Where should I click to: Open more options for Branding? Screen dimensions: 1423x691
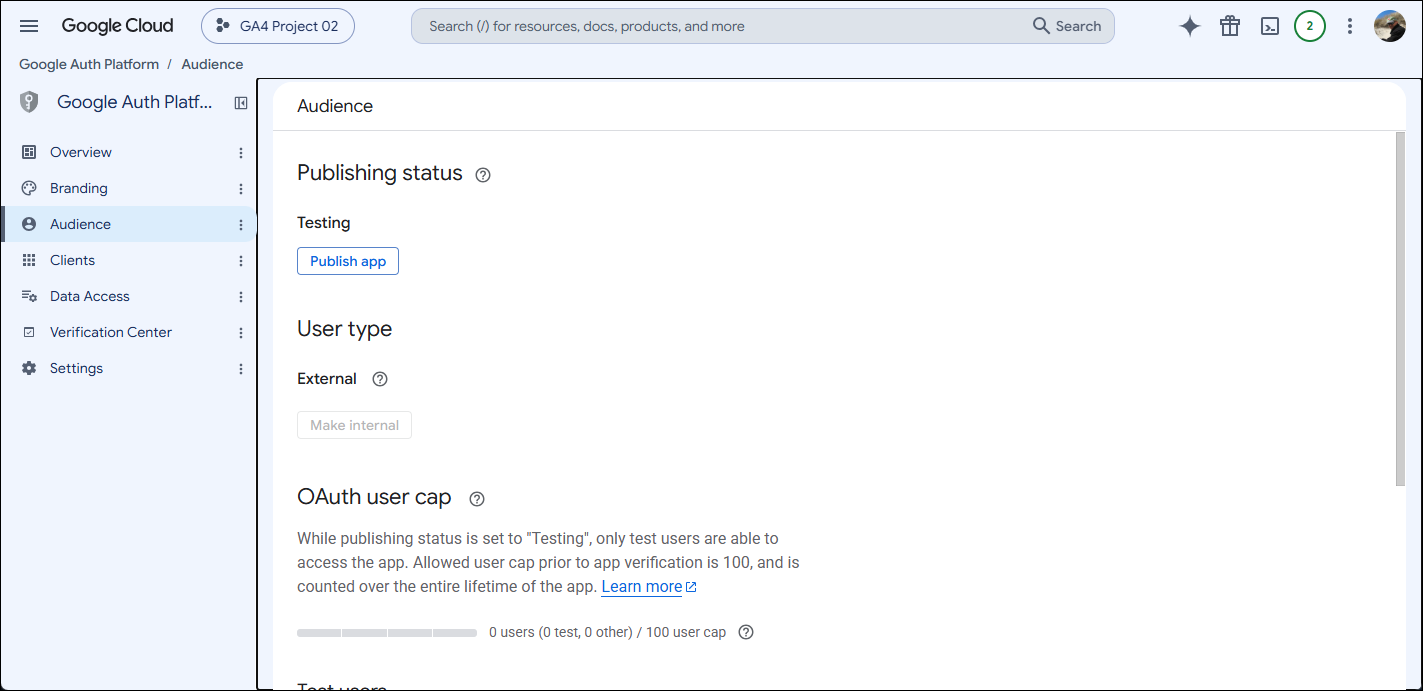pos(241,188)
